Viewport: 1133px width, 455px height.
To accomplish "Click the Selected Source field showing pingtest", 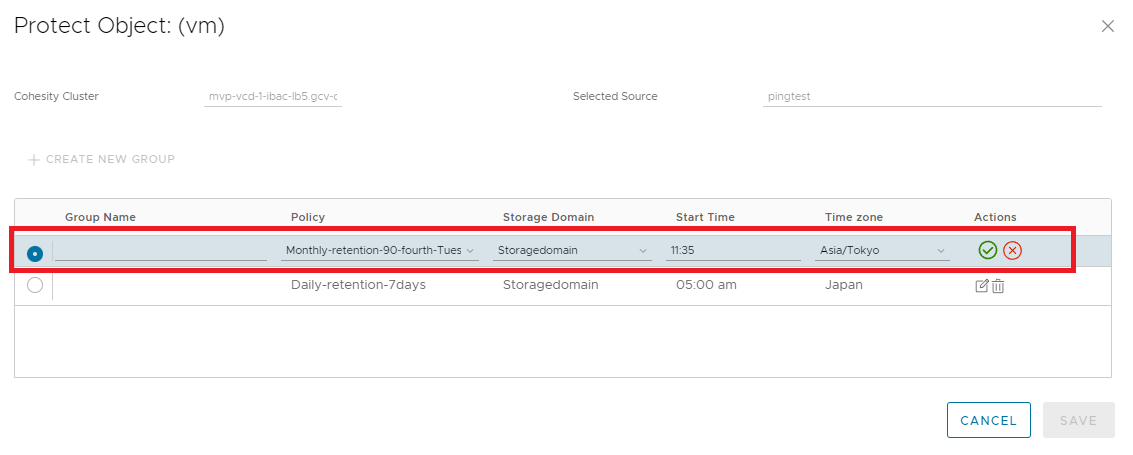I will click(931, 97).
